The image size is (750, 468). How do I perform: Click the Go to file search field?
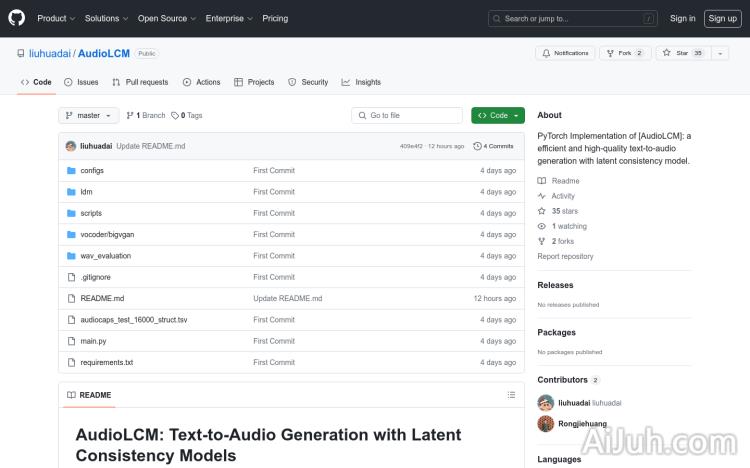pos(407,115)
